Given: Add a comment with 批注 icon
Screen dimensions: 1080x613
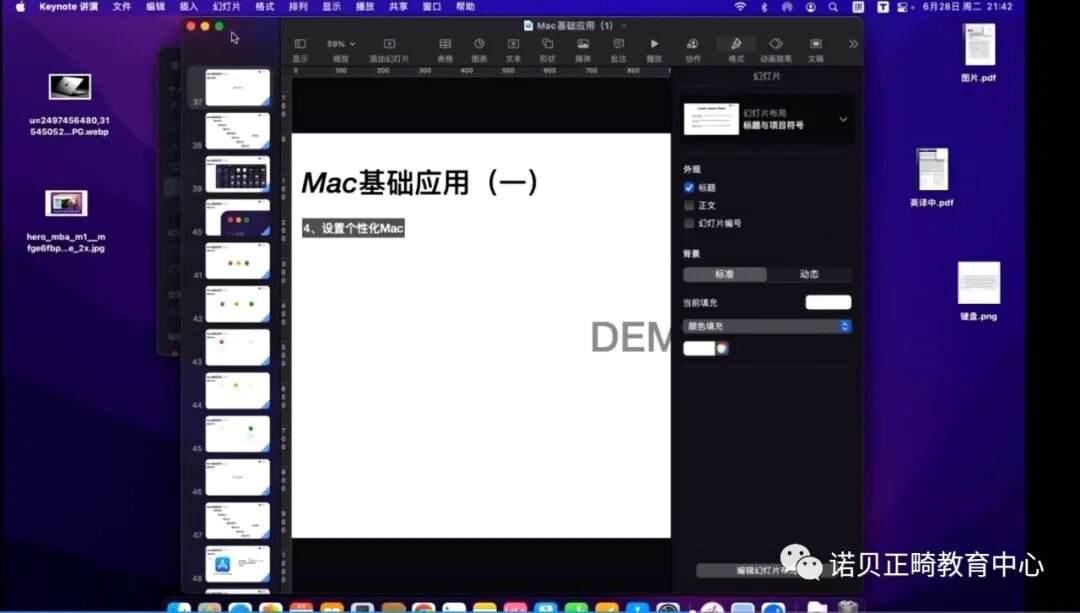Looking at the screenshot, I should tap(618, 44).
